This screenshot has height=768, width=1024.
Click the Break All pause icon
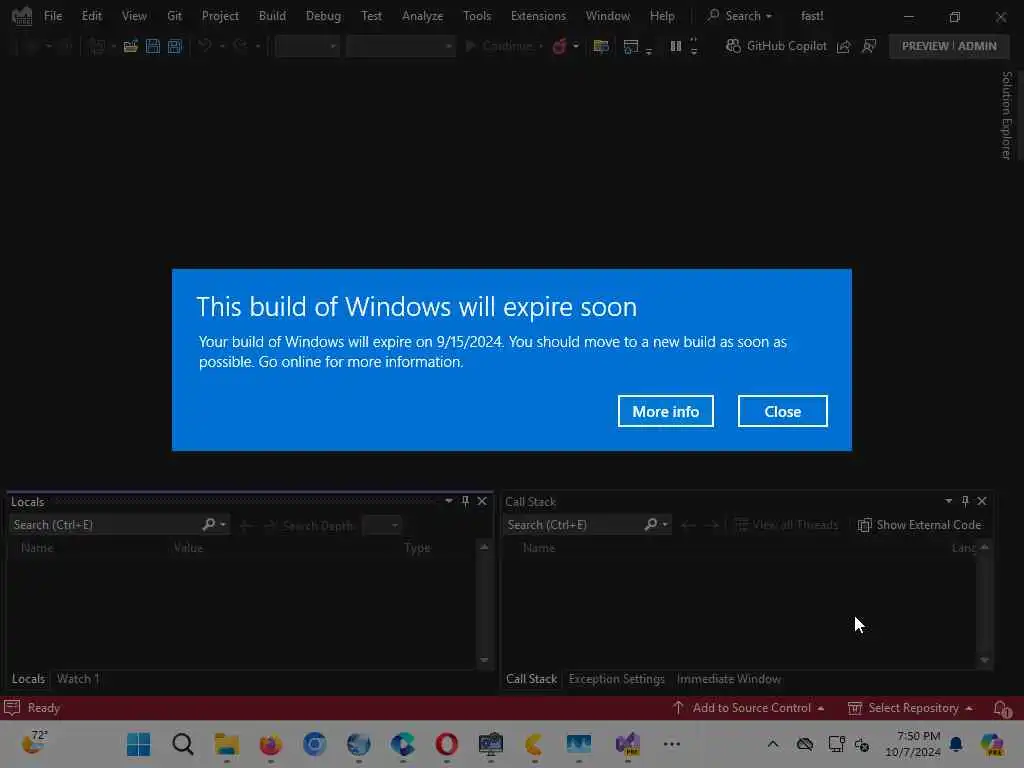(676, 46)
